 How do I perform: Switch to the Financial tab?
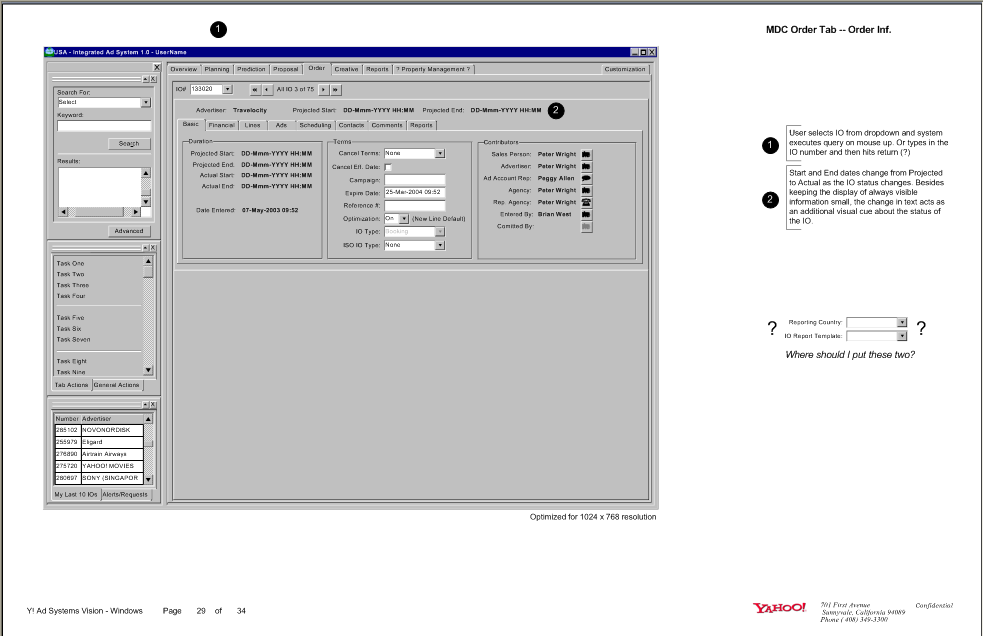point(222,125)
